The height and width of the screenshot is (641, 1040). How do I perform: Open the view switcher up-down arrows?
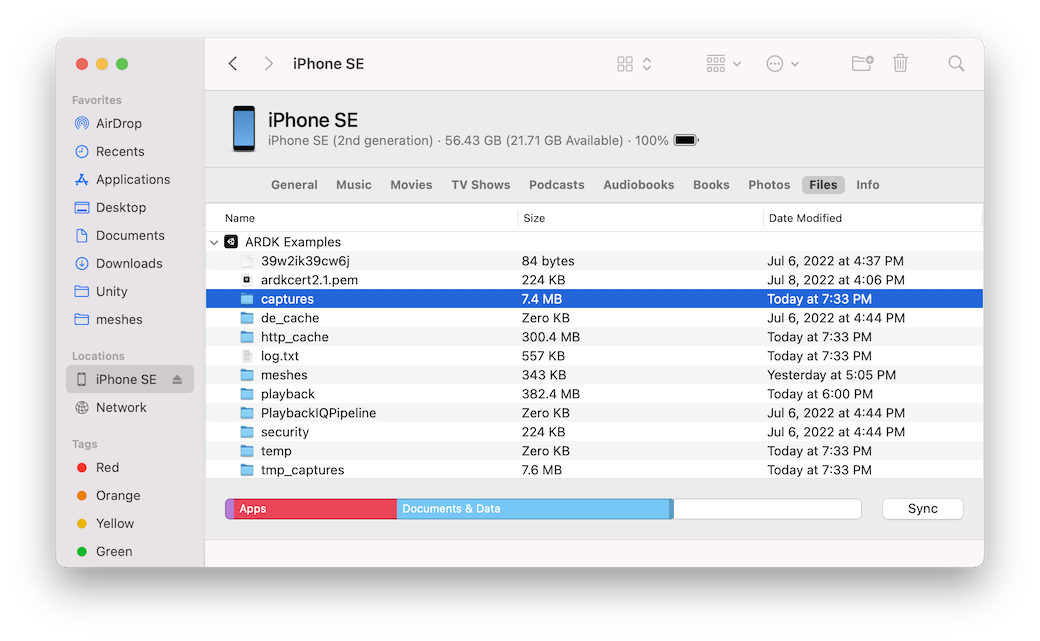coord(647,64)
